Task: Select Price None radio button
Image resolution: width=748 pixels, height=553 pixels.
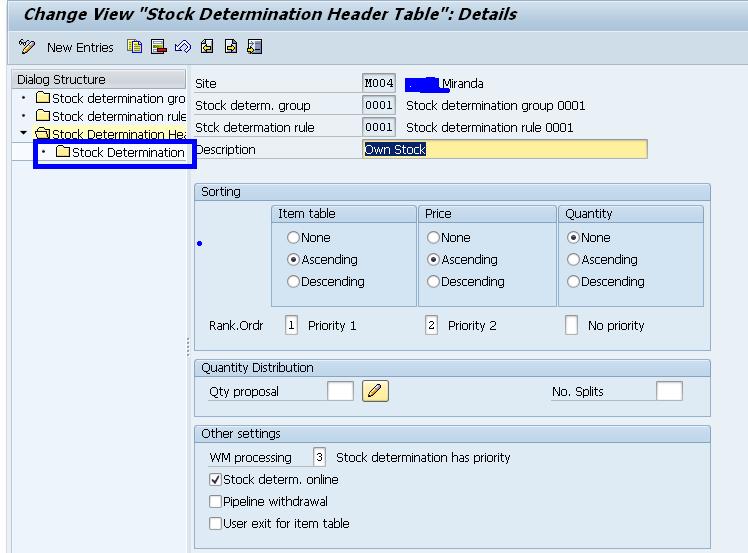Action: click(433, 237)
